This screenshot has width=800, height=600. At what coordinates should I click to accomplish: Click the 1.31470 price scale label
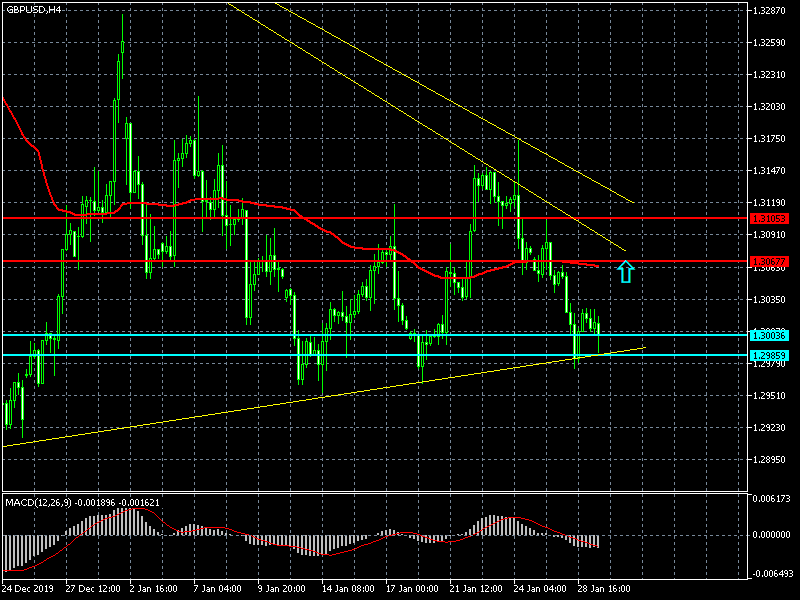(769, 170)
